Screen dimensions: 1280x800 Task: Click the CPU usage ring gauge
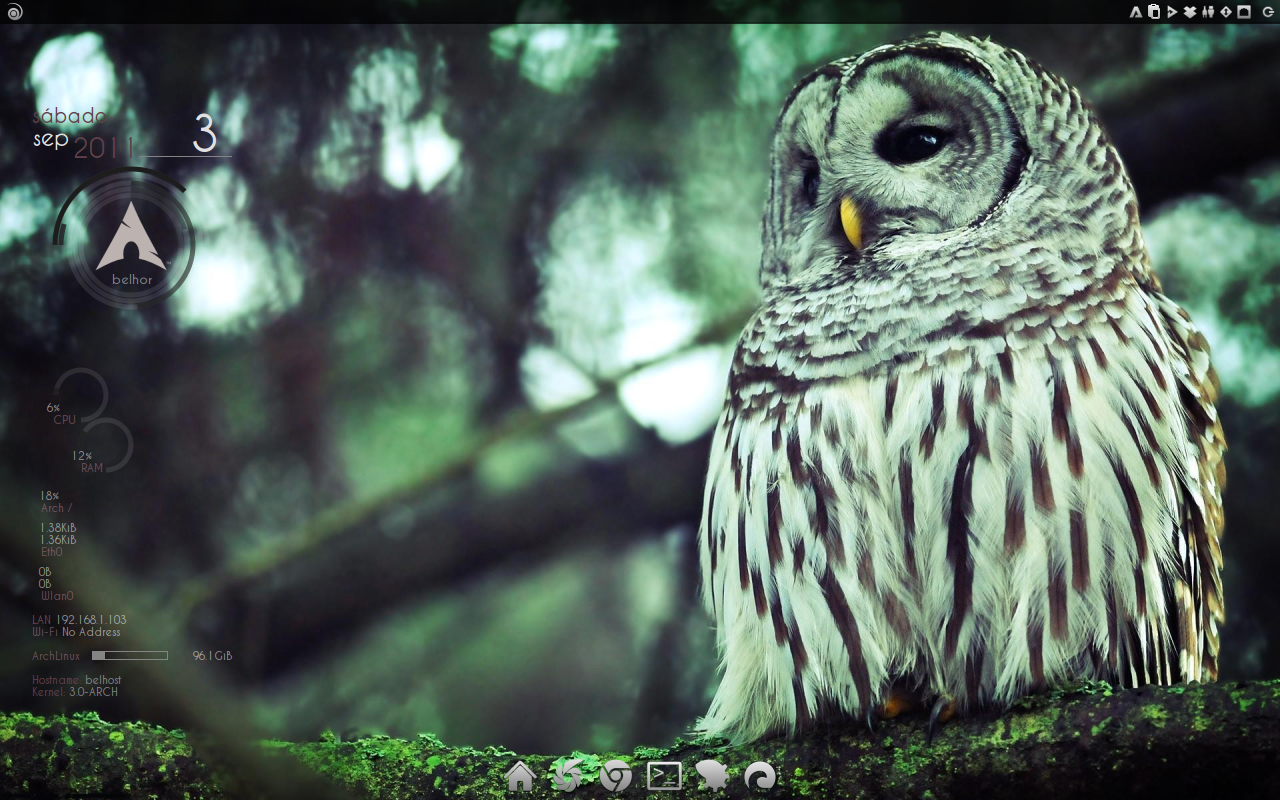[82, 396]
